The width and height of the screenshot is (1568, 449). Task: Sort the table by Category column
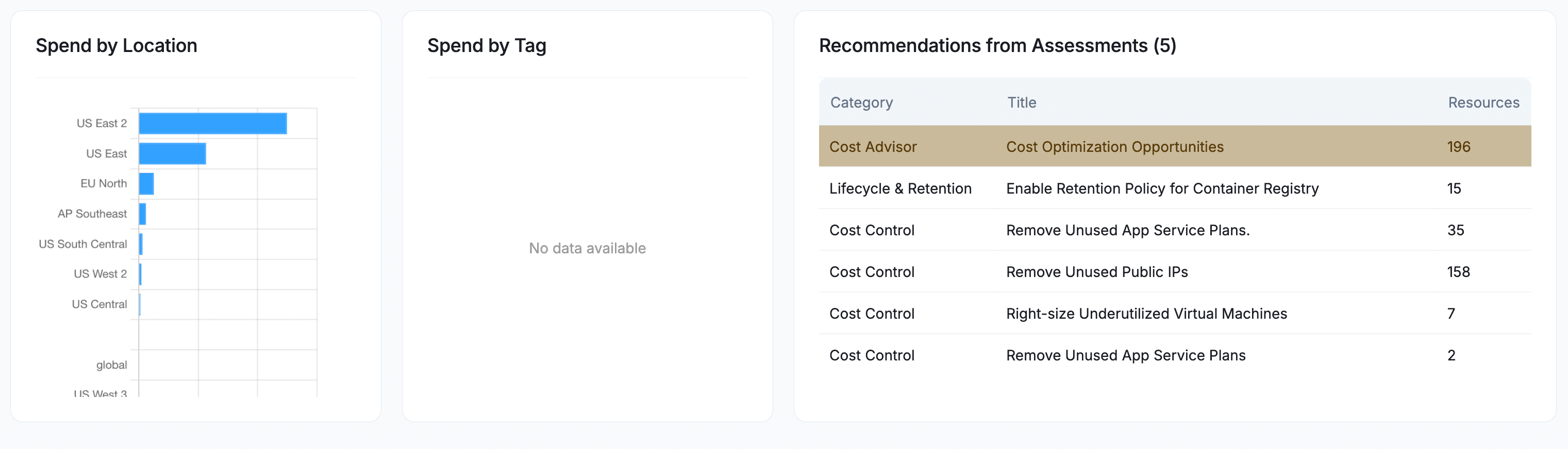pyautogui.click(x=861, y=102)
